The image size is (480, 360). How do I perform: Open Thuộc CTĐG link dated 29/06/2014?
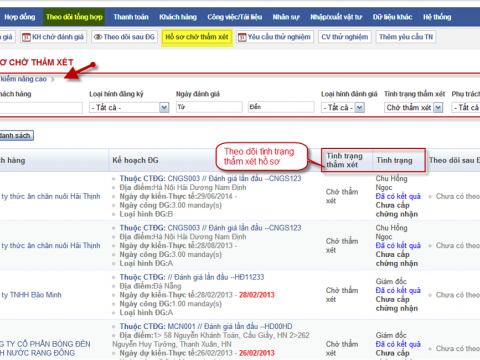[x=210, y=178]
